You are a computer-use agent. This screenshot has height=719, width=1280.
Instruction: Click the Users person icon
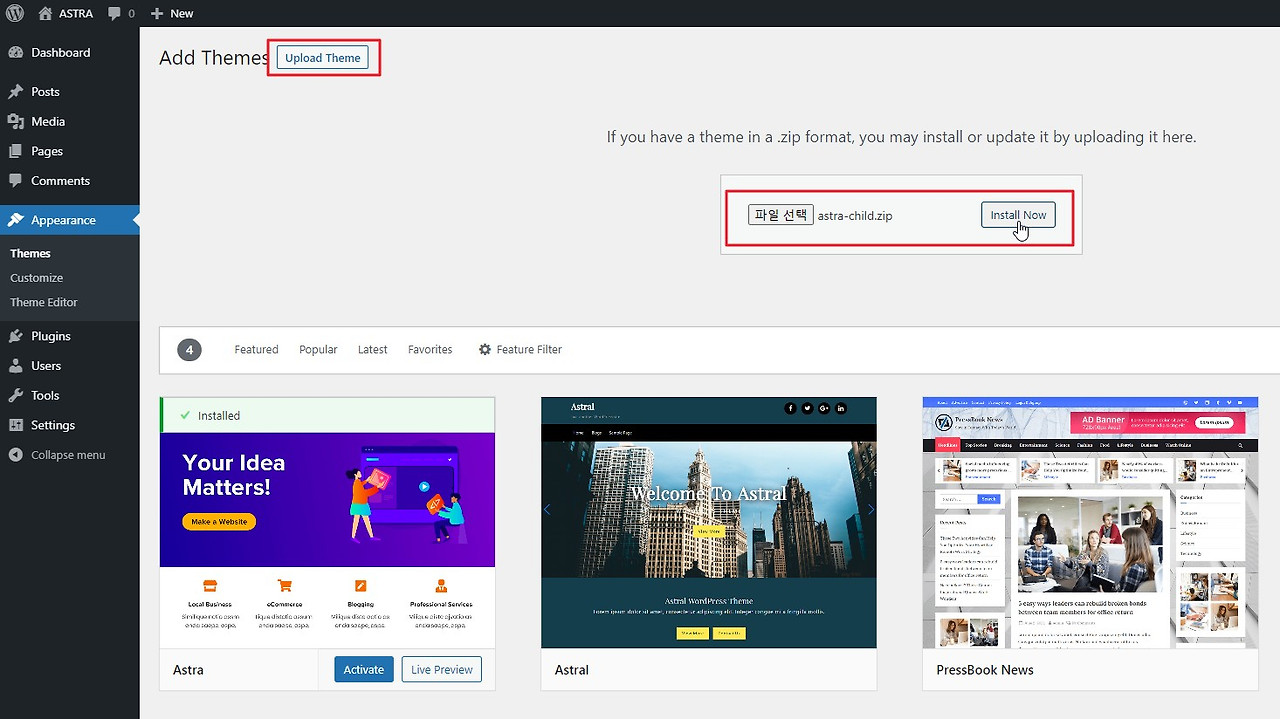[15, 366]
